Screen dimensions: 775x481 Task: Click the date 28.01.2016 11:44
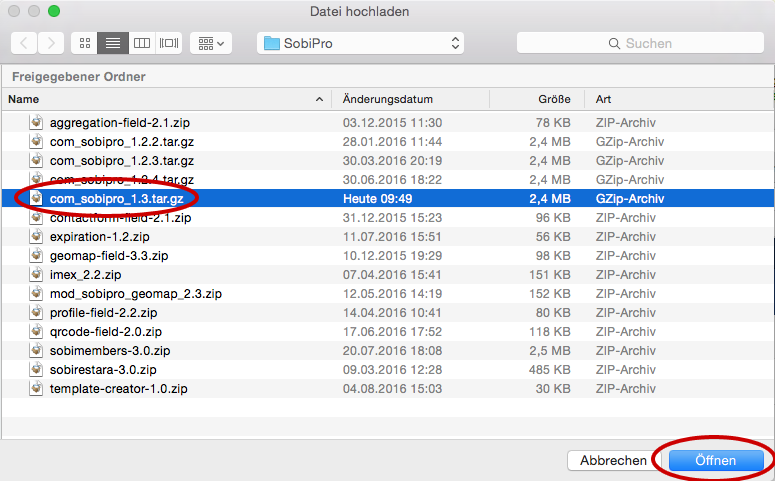392,142
